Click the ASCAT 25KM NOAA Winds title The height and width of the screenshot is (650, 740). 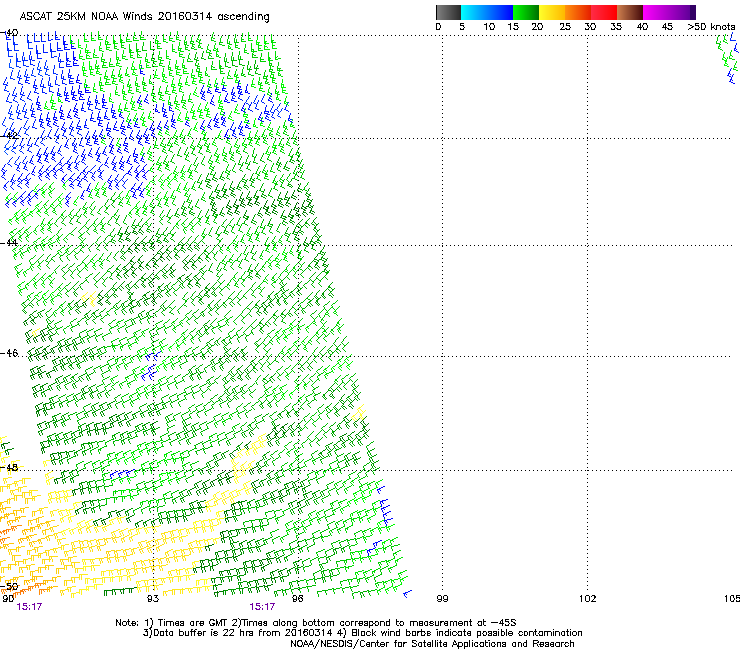click(x=144, y=17)
